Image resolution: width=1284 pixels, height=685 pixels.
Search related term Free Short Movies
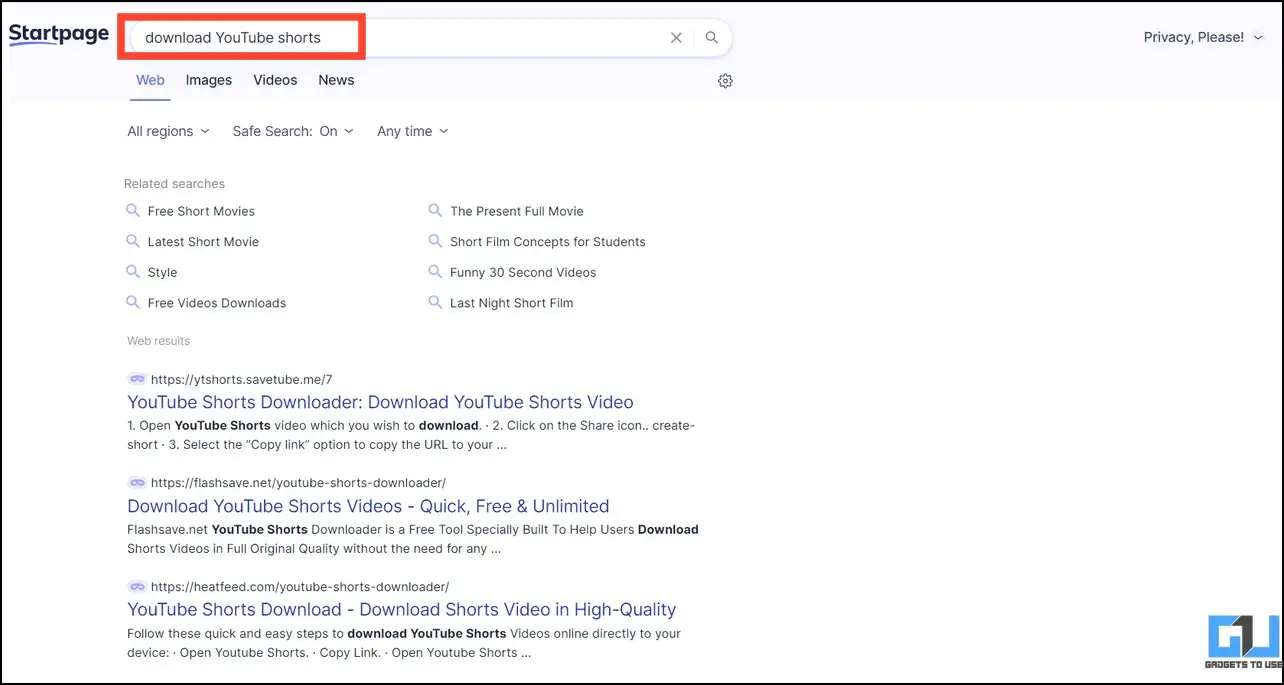pyautogui.click(x=201, y=211)
